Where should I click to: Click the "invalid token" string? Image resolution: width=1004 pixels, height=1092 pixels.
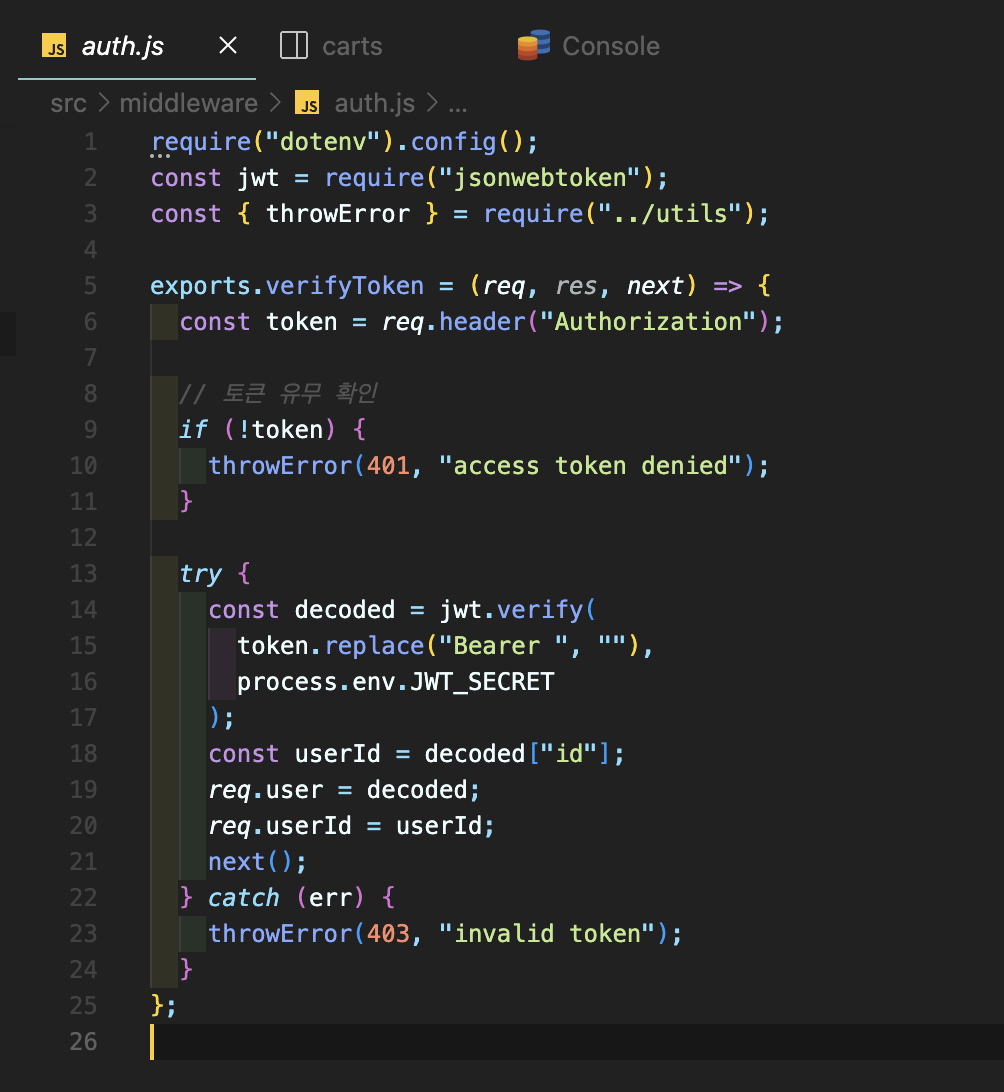point(547,934)
